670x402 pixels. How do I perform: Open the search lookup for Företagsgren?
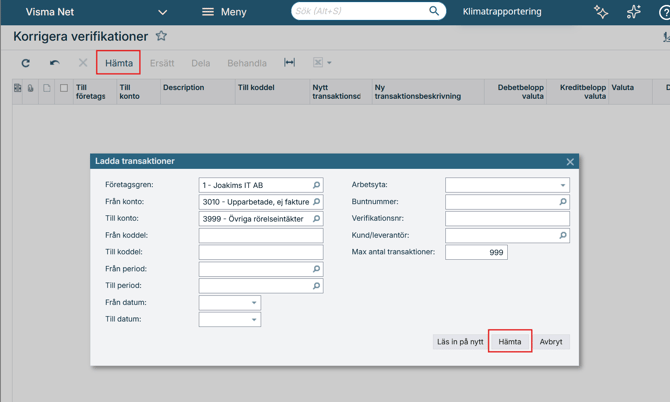tap(317, 185)
